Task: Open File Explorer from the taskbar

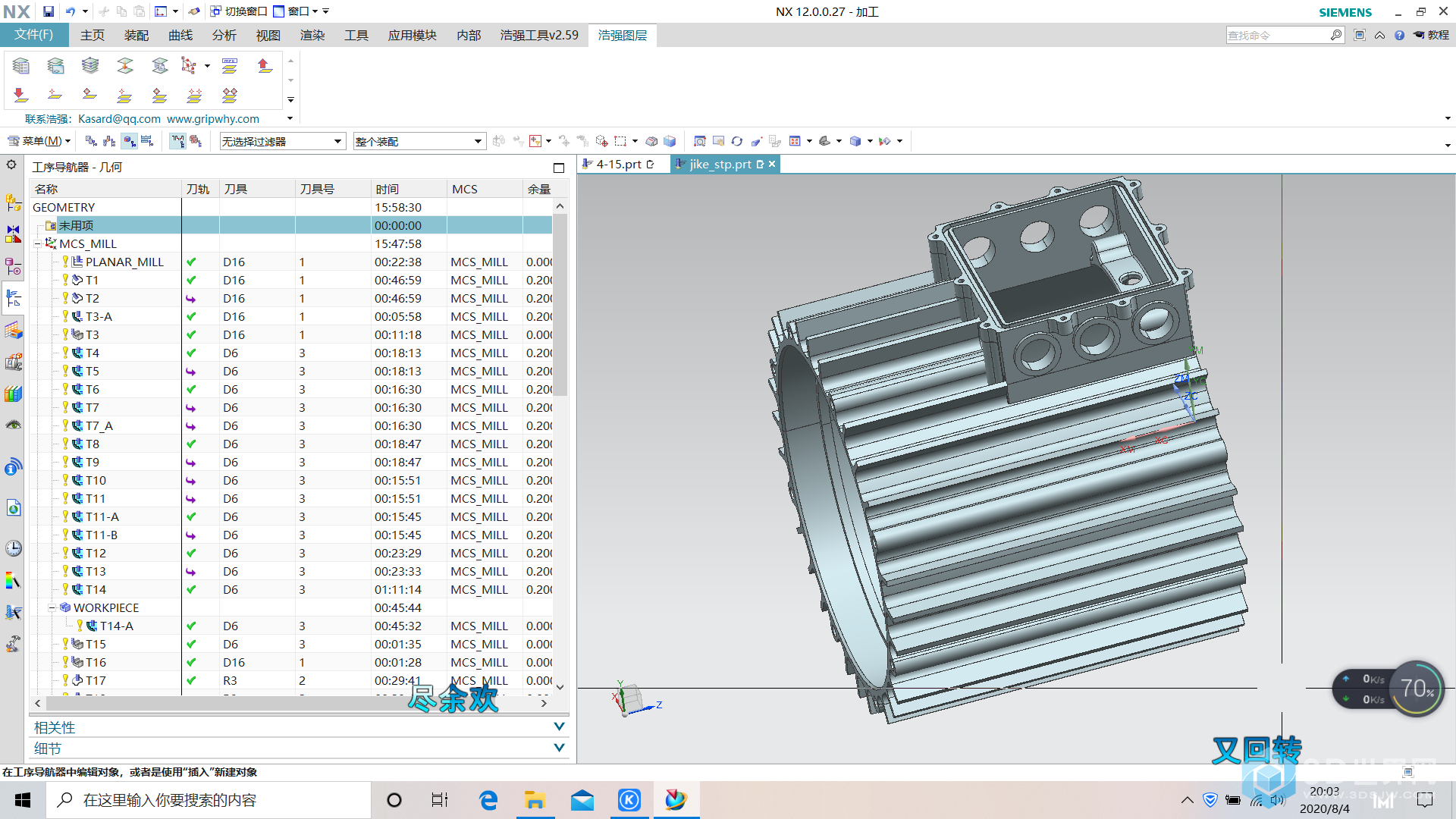Action: coord(535,800)
